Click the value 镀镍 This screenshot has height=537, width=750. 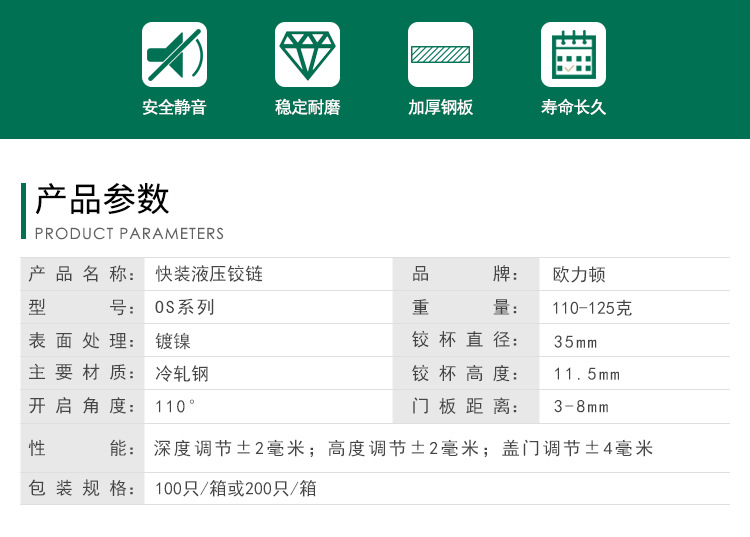point(173,341)
